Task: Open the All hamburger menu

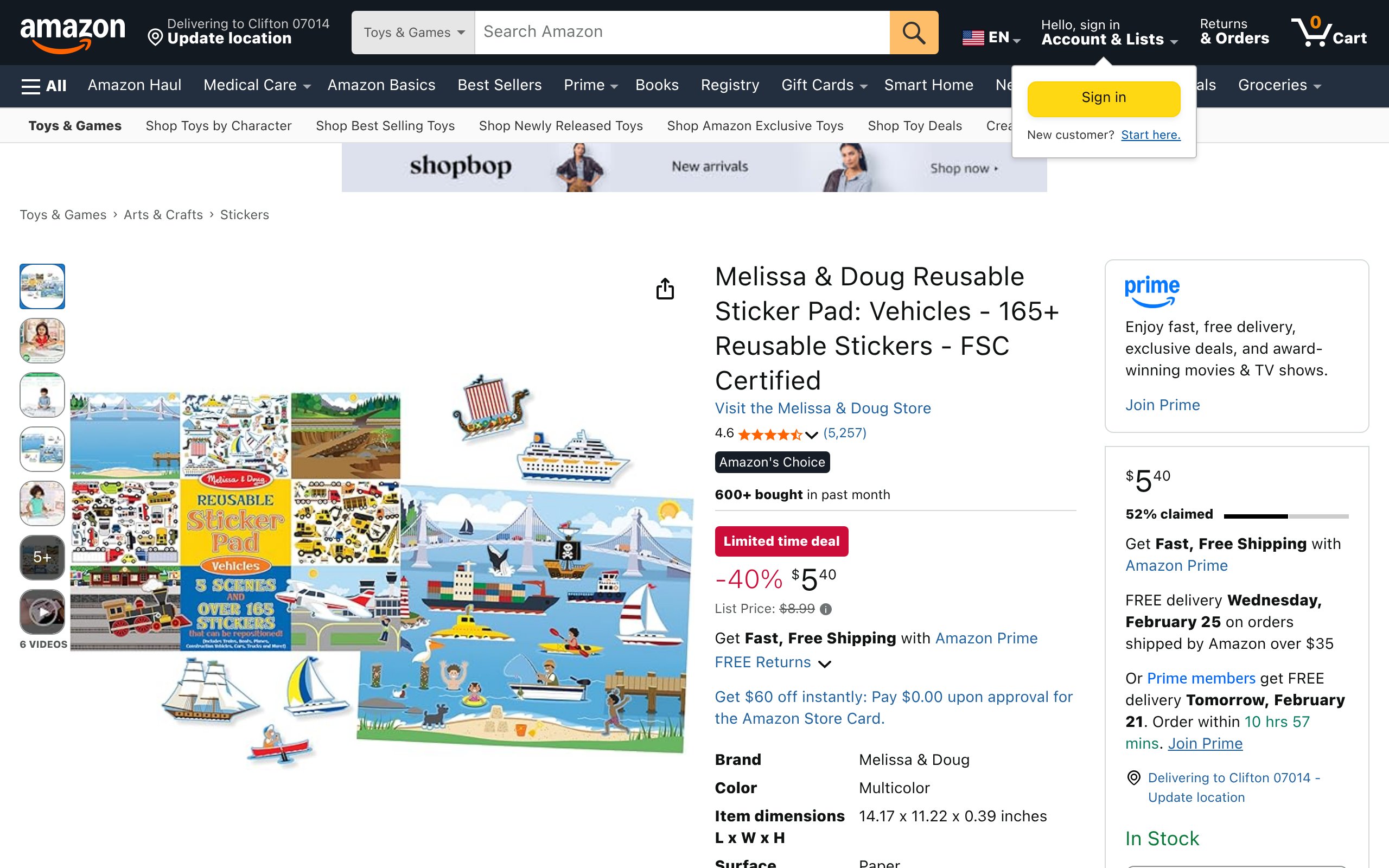Action: click(43, 86)
